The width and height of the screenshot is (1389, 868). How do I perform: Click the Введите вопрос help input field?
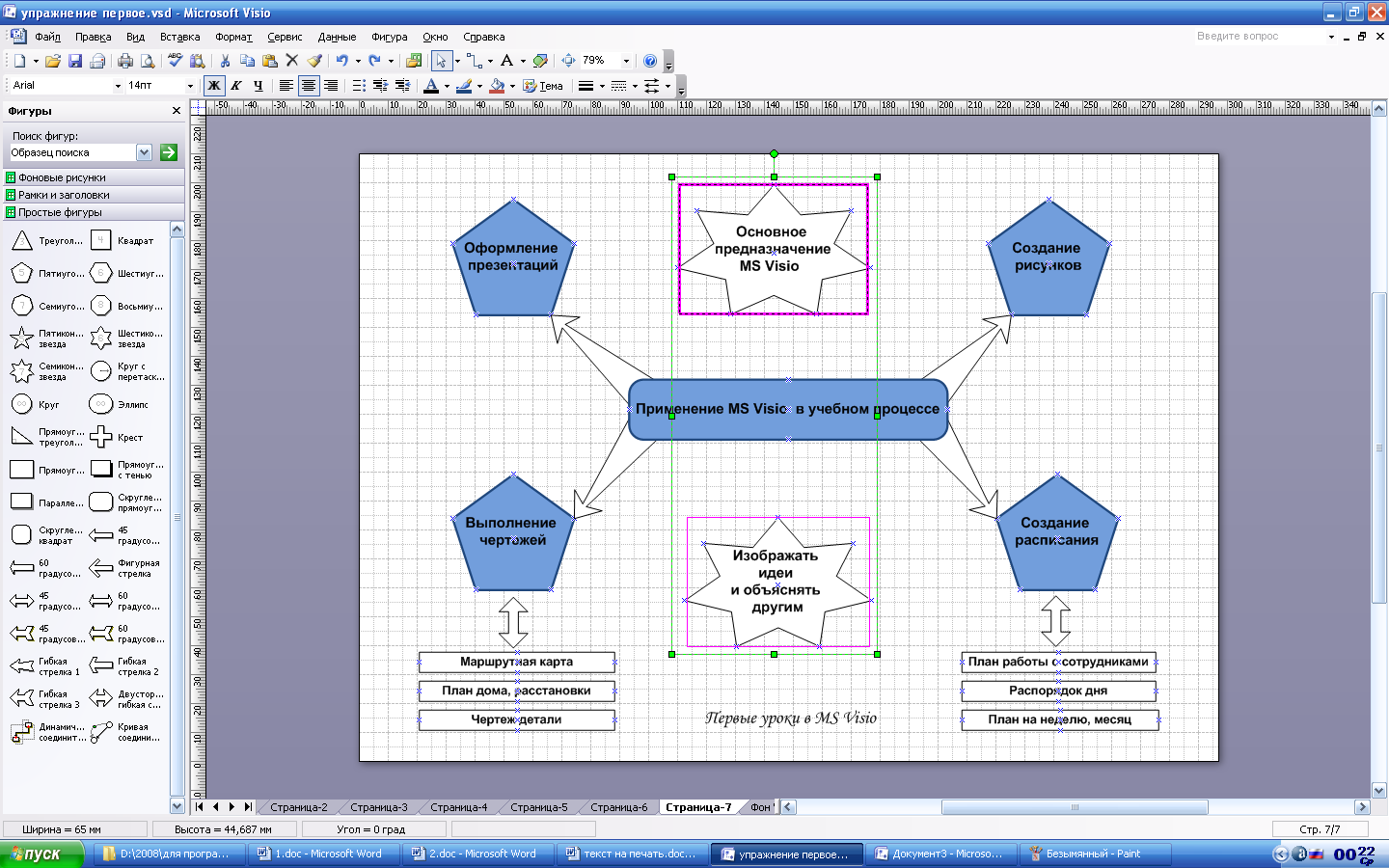point(1266,36)
